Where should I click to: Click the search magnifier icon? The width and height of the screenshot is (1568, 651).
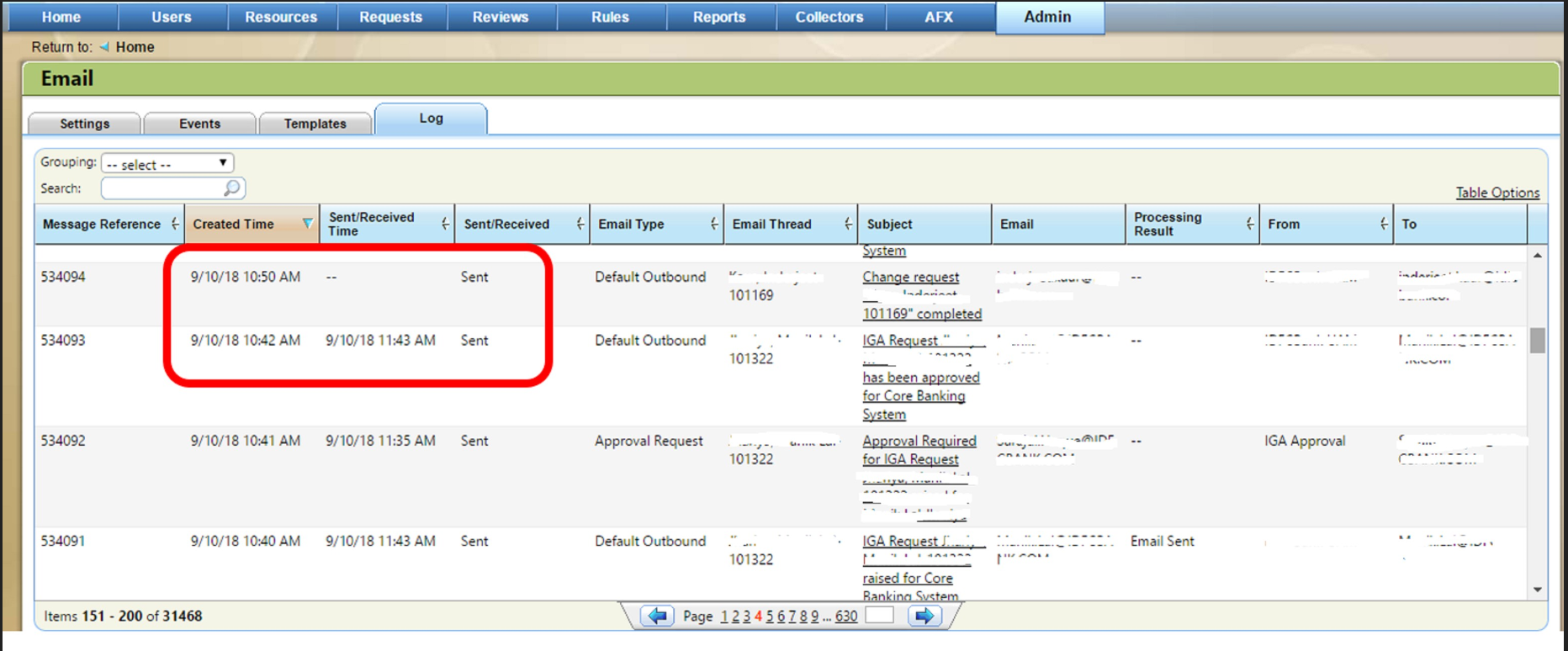231,188
